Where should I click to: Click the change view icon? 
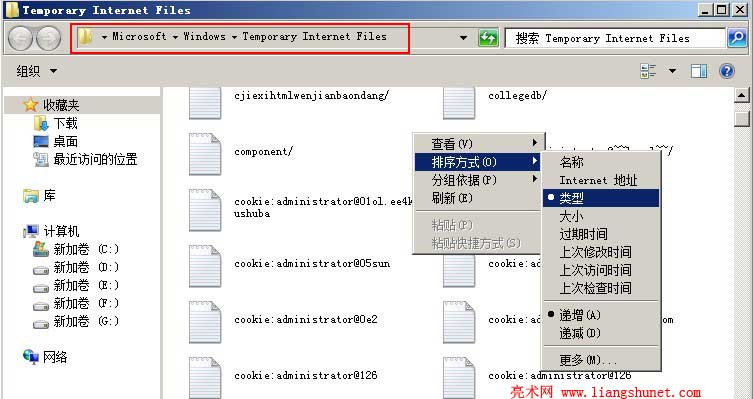[648, 72]
